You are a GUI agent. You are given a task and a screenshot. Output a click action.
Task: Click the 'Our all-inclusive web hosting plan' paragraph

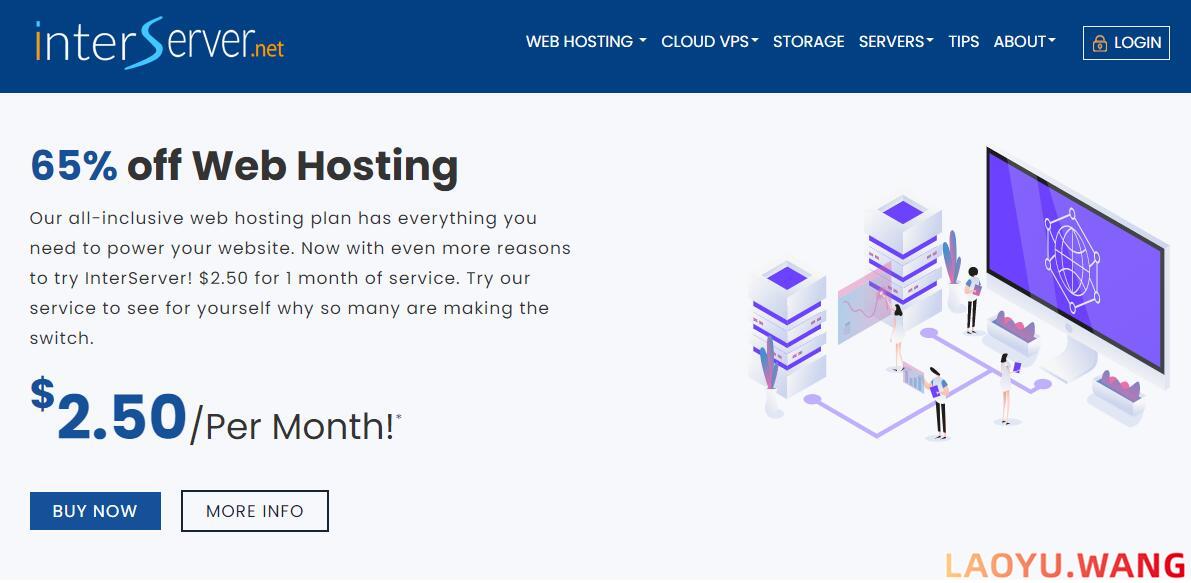click(300, 278)
